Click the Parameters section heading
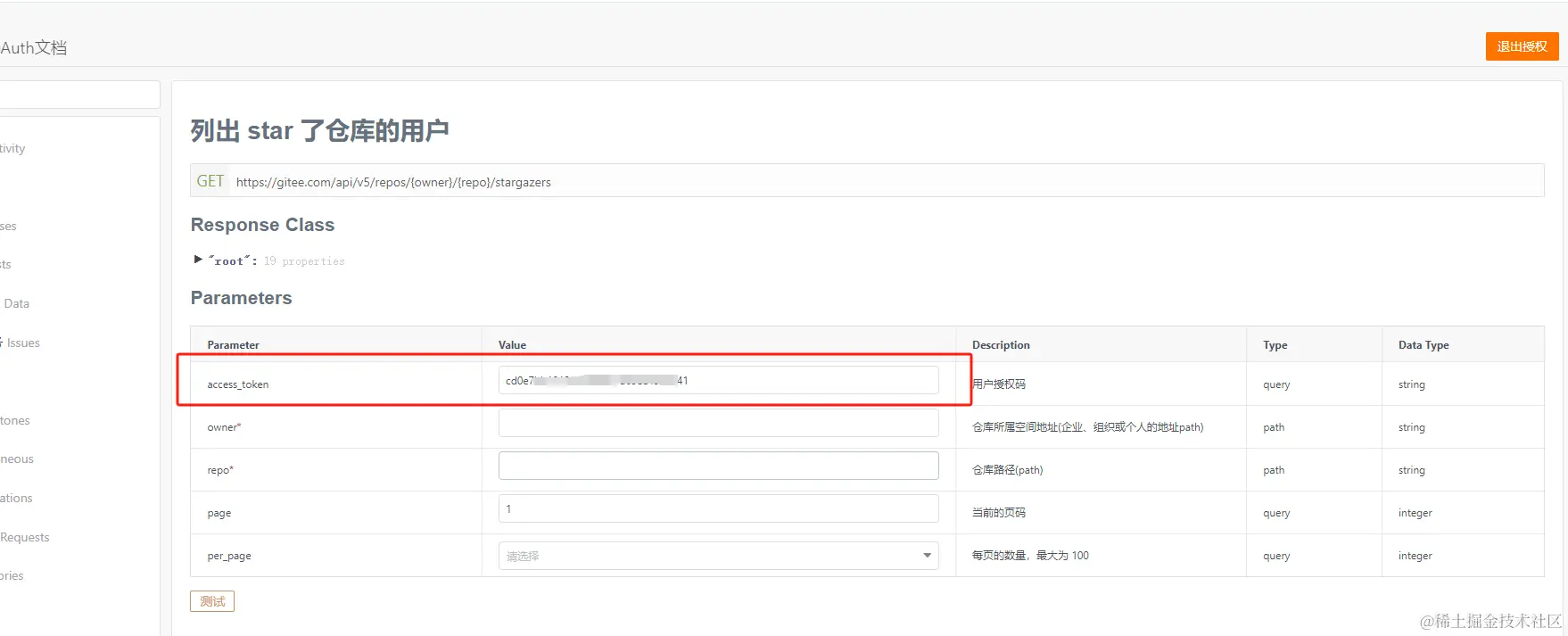The image size is (1568, 636). coord(241,298)
